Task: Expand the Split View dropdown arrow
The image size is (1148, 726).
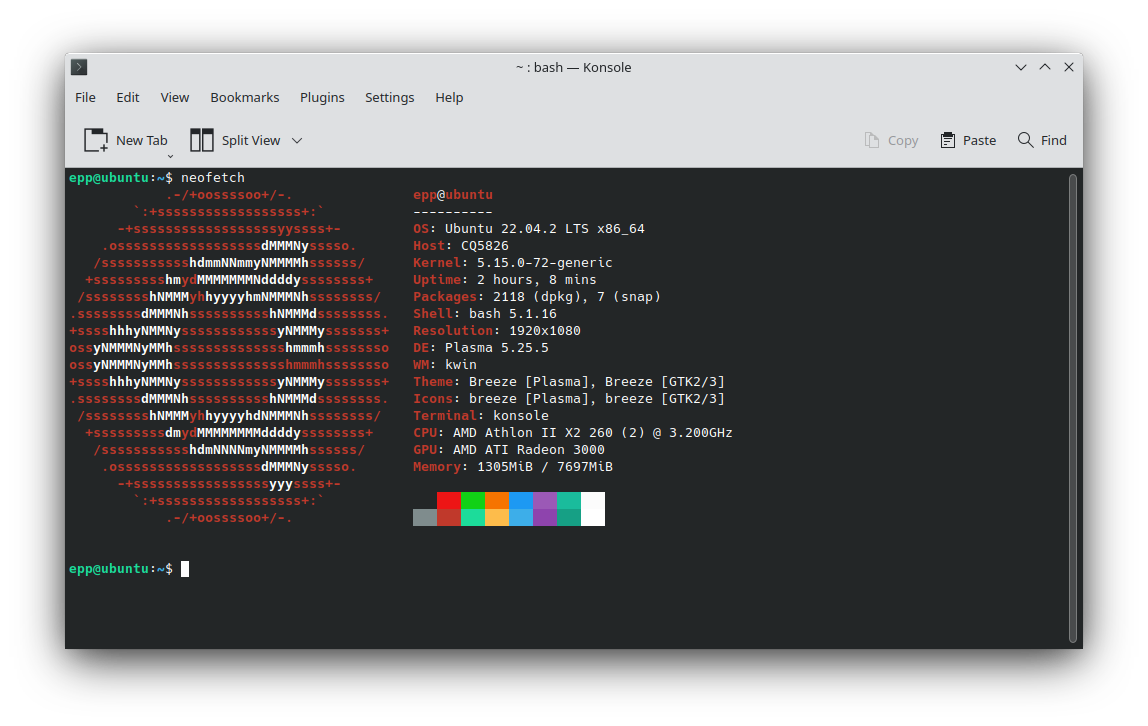Action: point(297,141)
